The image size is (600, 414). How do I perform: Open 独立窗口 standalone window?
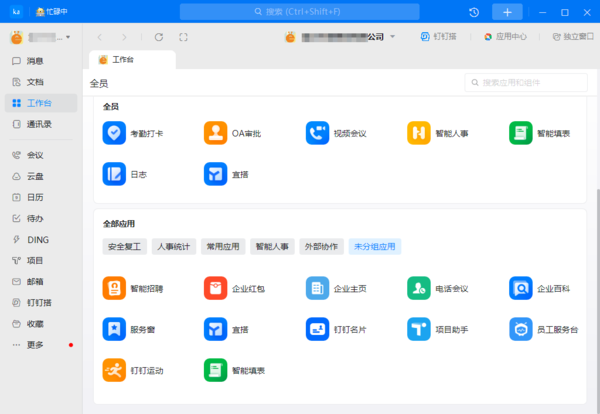(572, 37)
